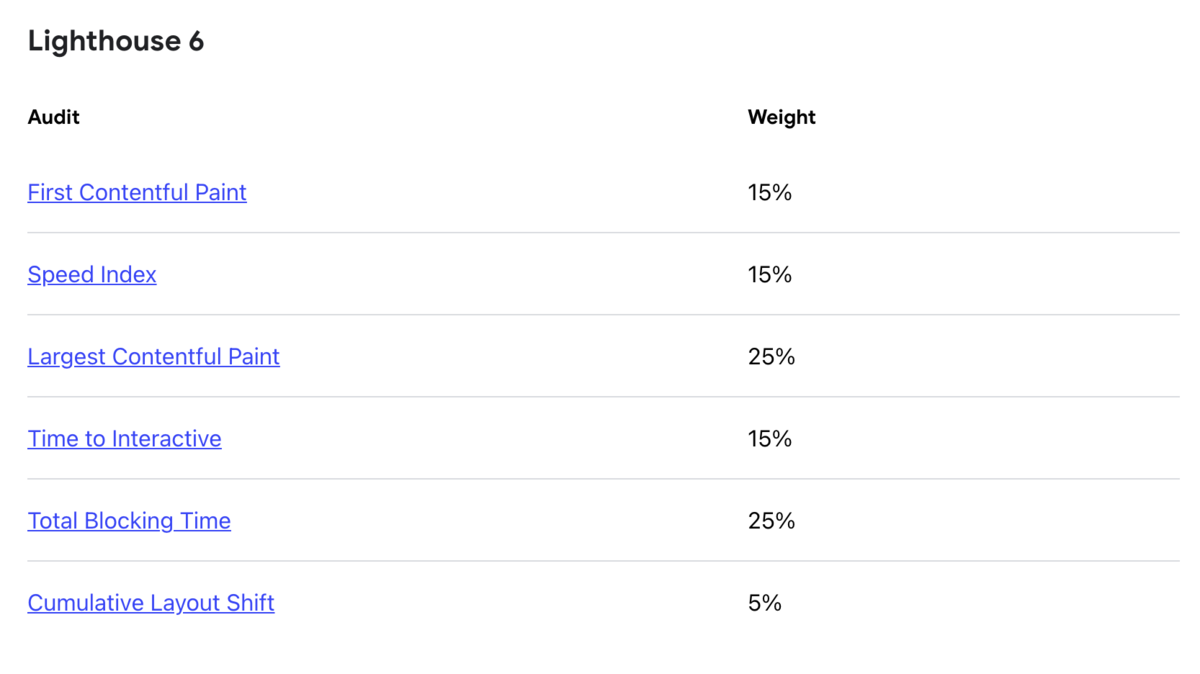
Task: Visit the Cumulative Layout Shift link
Action: coord(151,603)
